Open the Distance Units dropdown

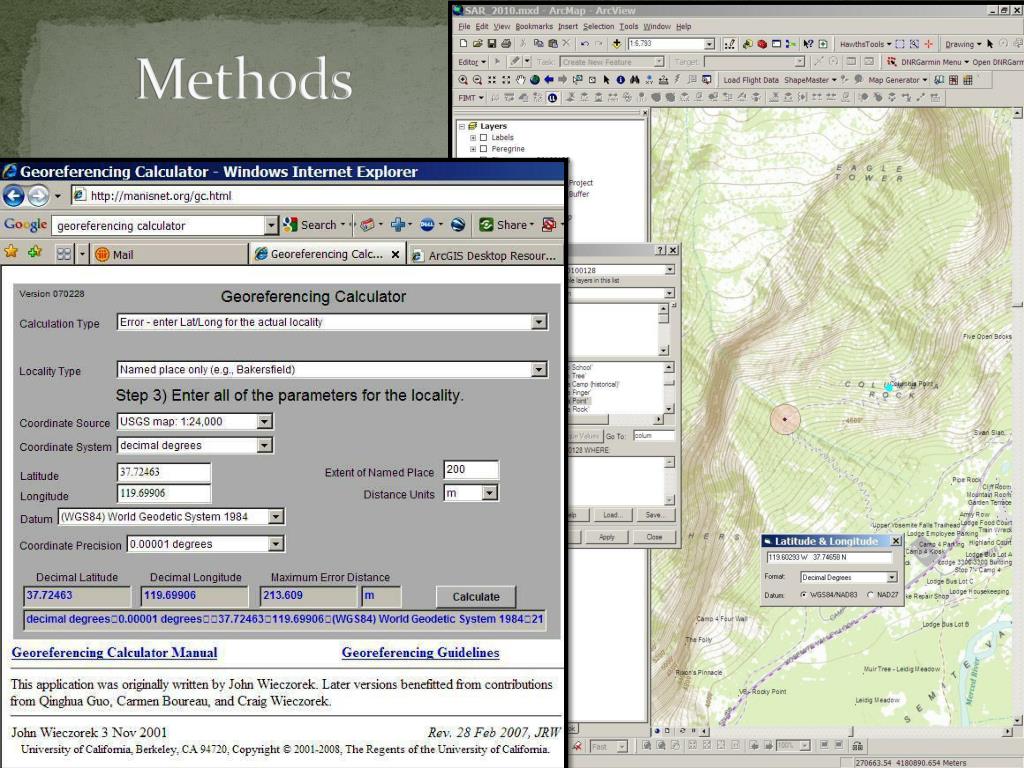pyautogui.click(x=490, y=493)
